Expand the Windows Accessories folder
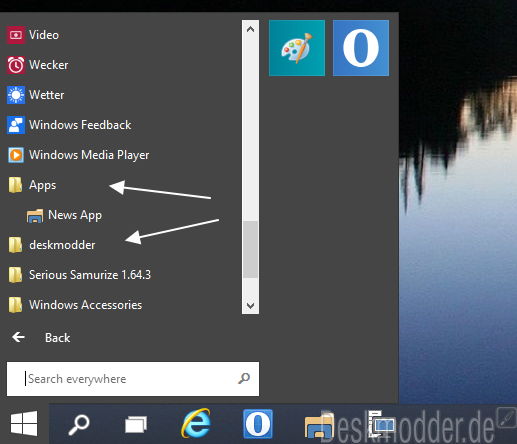517x444 pixels. coord(75,305)
